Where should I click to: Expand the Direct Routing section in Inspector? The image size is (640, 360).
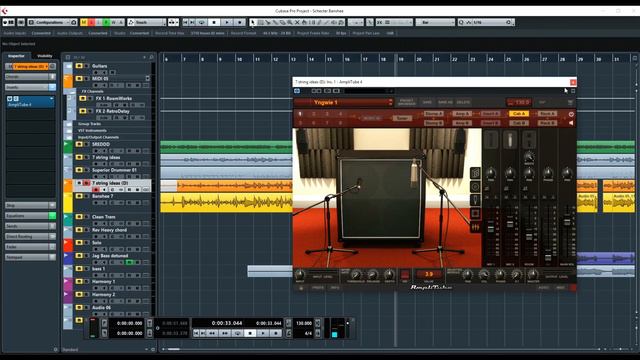(31, 236)
